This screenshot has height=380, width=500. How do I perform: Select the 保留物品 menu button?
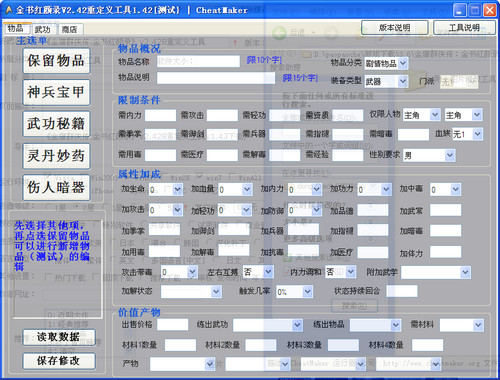coord(56,61)
